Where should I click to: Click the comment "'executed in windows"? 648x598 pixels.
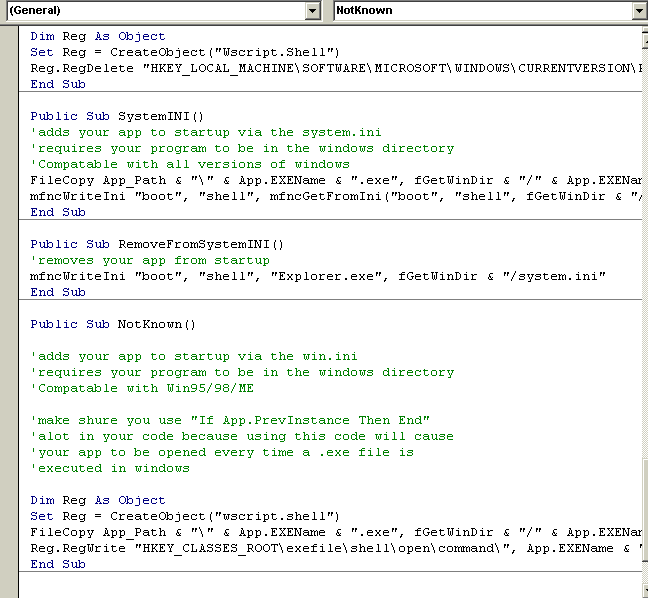tap(110, 468)
